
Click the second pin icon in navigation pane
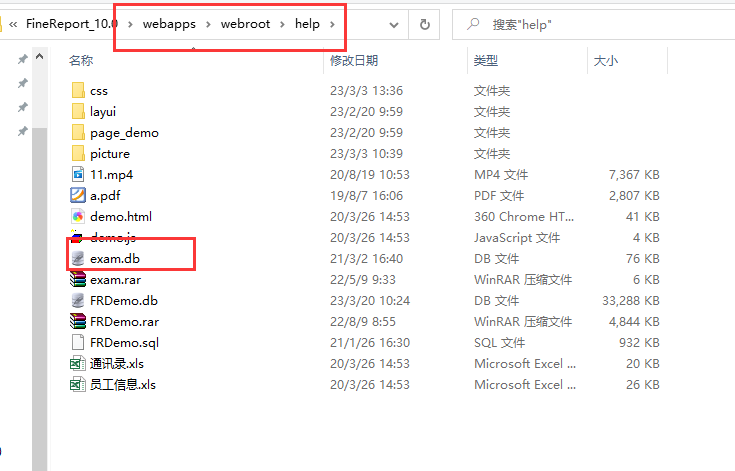(22, 83)
